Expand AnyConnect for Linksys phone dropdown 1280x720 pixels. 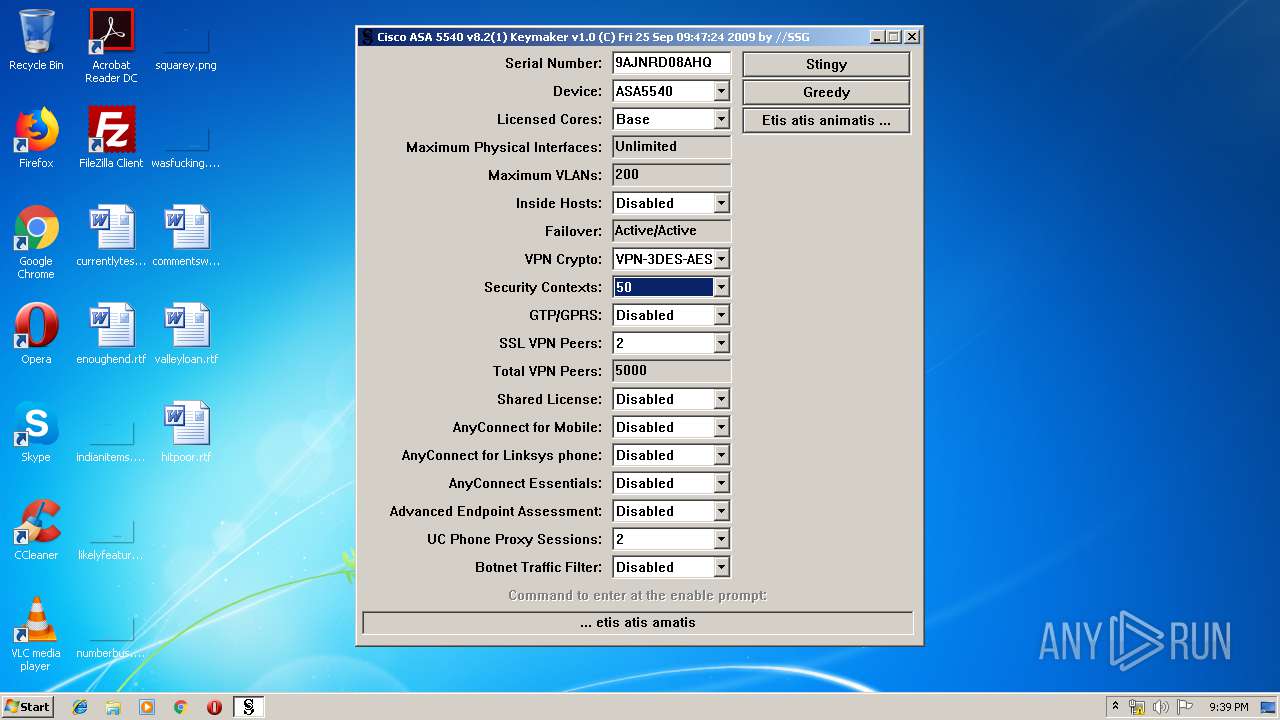[x=722, y=455]
